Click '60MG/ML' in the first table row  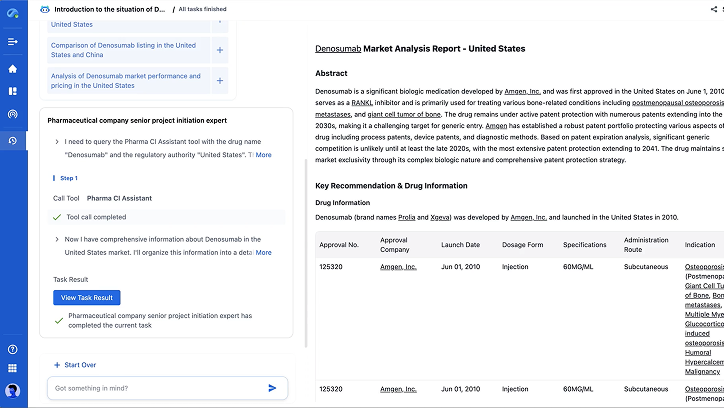(578, 267)
